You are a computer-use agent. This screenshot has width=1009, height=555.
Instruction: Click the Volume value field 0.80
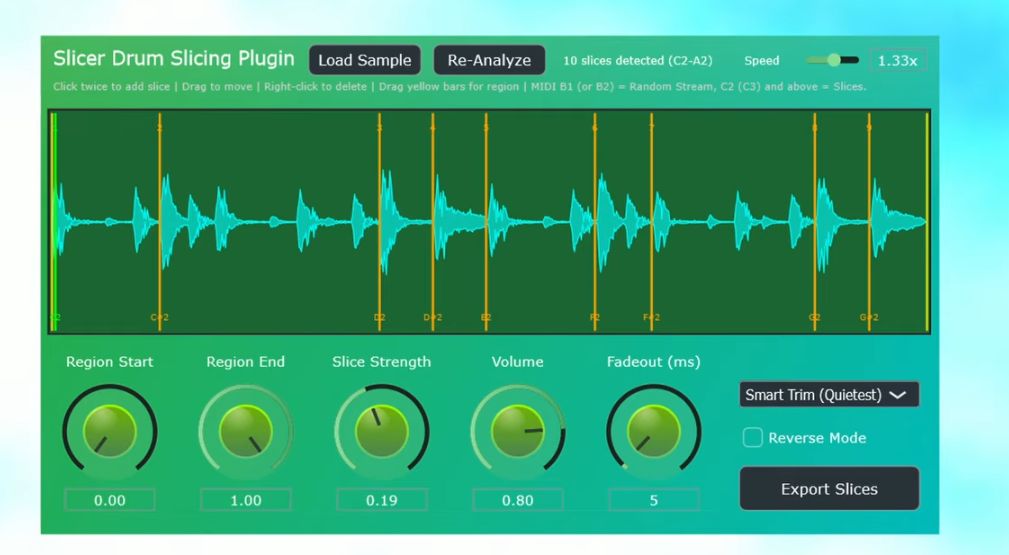(517, 500)
